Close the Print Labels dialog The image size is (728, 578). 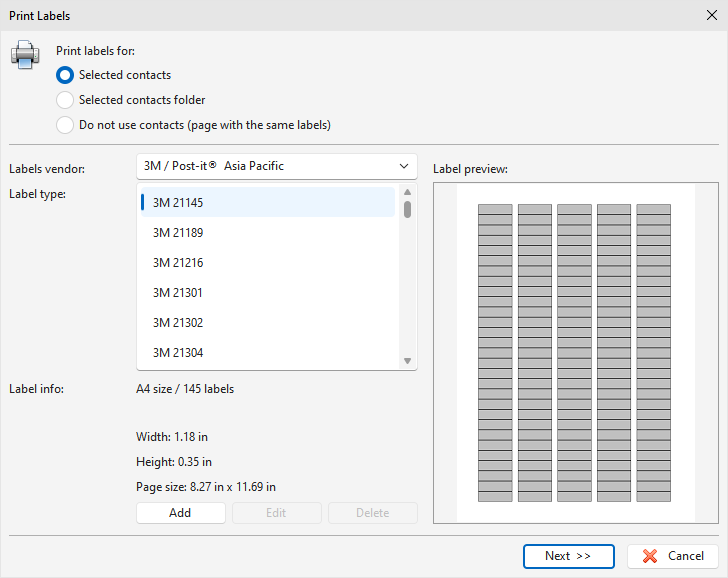[x=711, y=15]
